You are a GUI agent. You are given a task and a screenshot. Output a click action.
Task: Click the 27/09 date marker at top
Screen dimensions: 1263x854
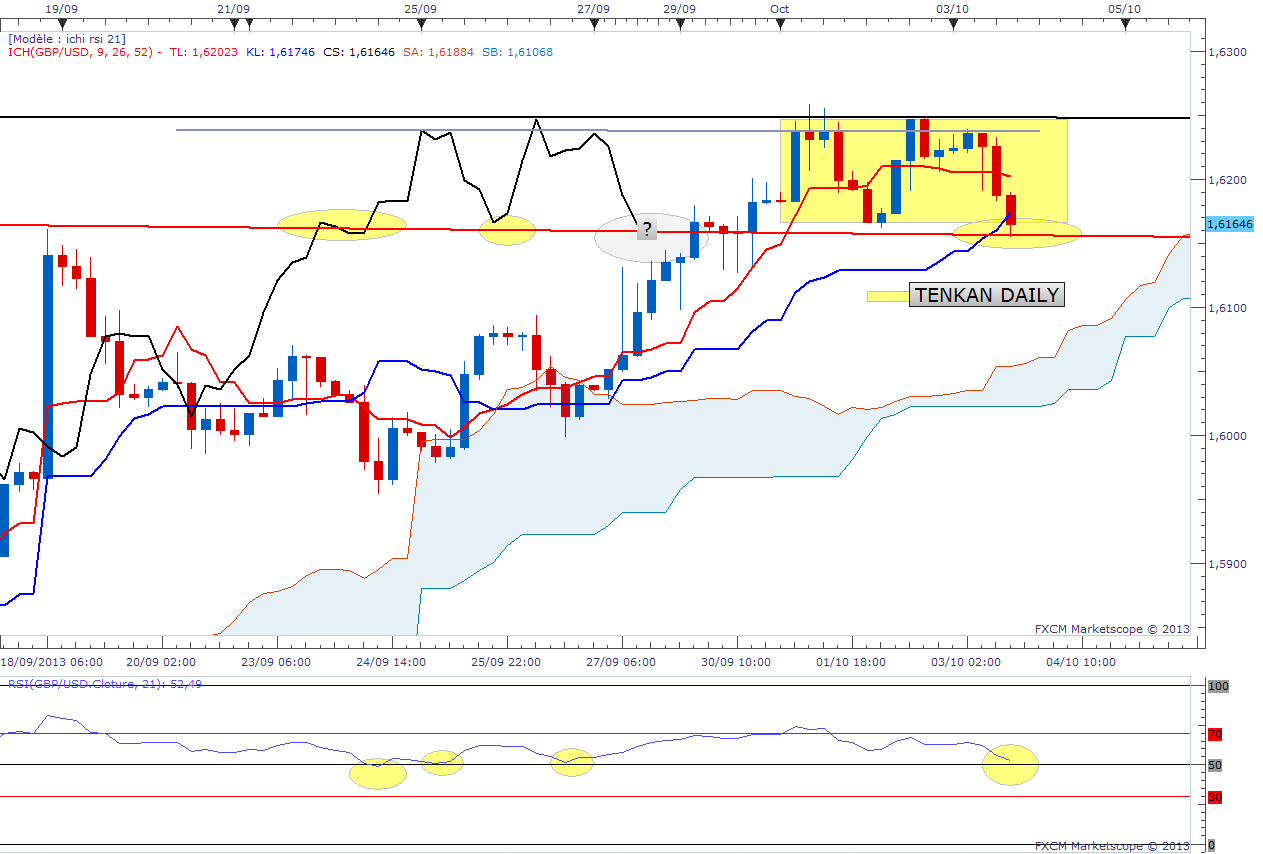coord(593,8)
